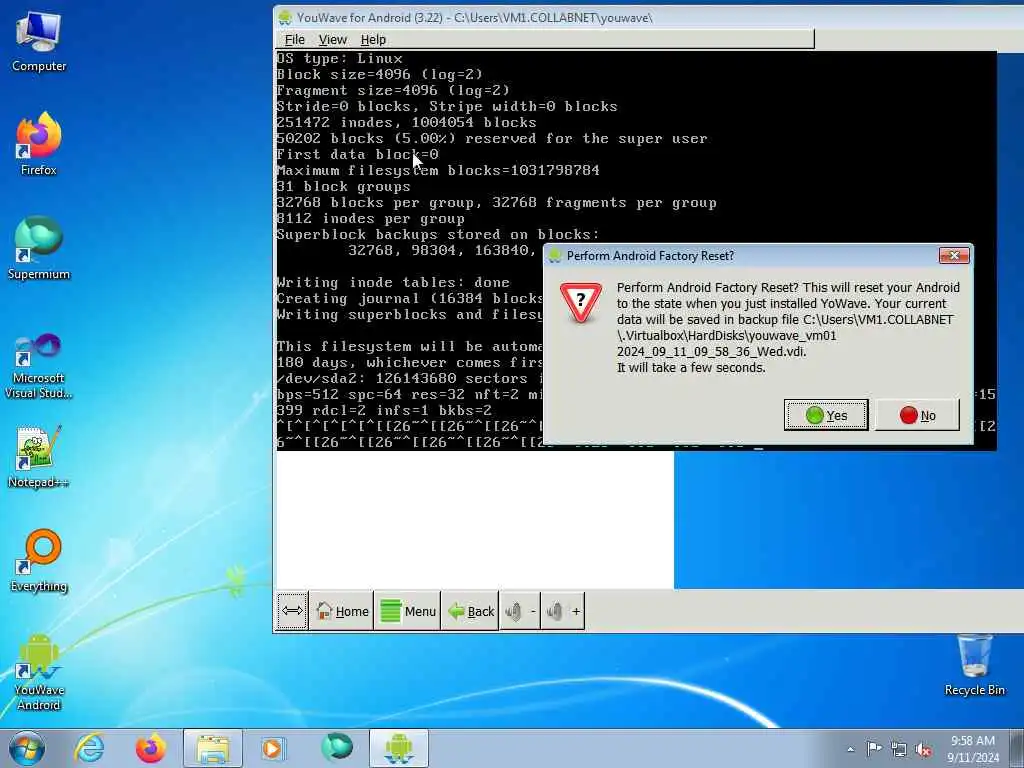Decline factory reset with No button
The height and width of the screenshot is (768, 1024).
(x=917, y=415)
